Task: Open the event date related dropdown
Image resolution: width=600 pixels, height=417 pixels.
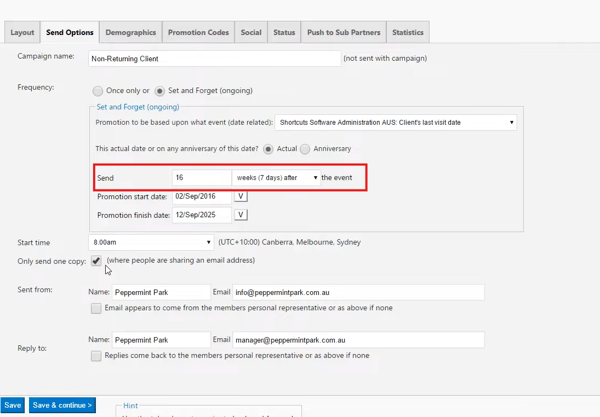Action: coord(396,123)
